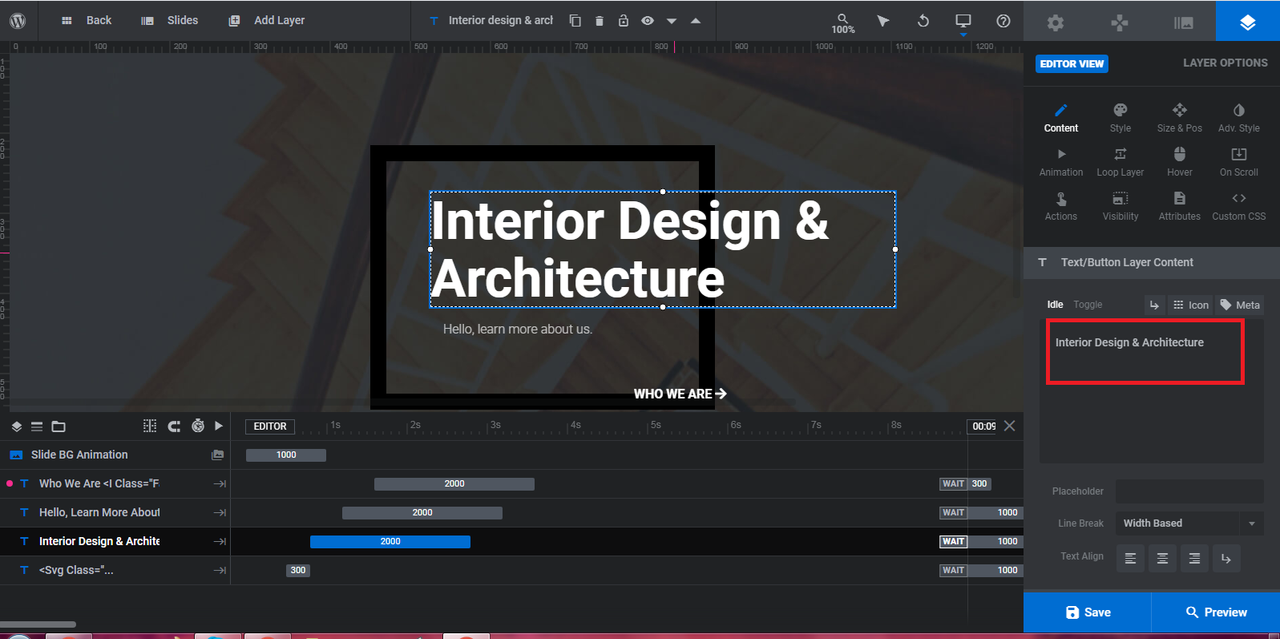Switch to the navigation options tab
This screenshot has width=1280, height=639.
coord(1119,22)
